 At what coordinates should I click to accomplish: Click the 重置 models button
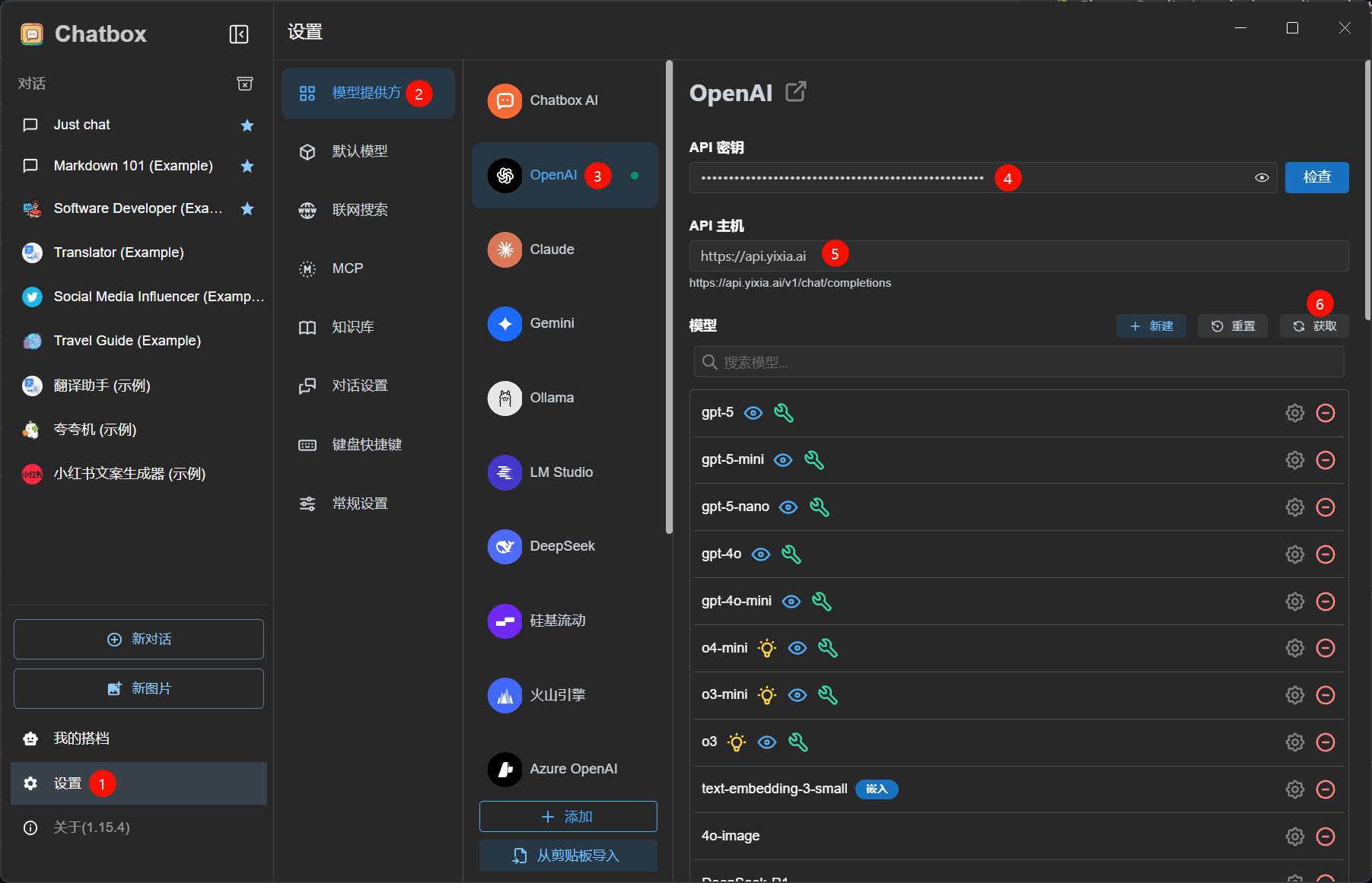1233,326
